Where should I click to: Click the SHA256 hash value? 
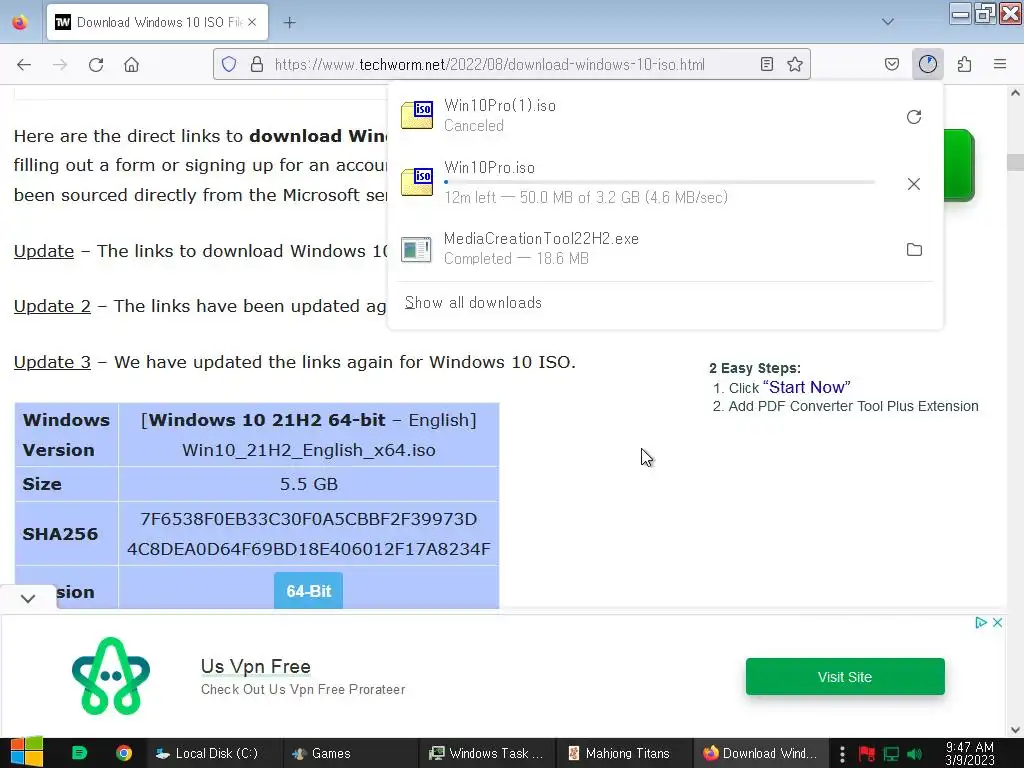[309, 534]
